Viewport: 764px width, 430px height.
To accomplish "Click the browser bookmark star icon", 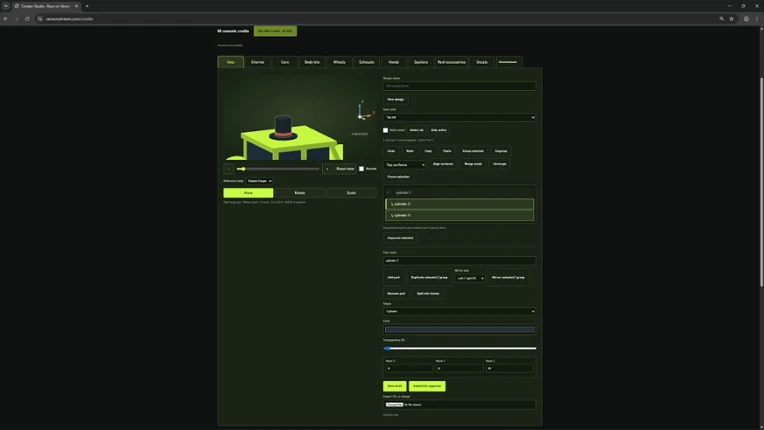I will (731, 19).
